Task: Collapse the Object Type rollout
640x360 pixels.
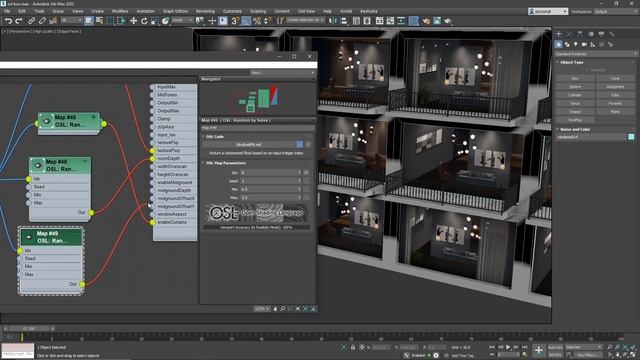Action: (x=571, y=62)
